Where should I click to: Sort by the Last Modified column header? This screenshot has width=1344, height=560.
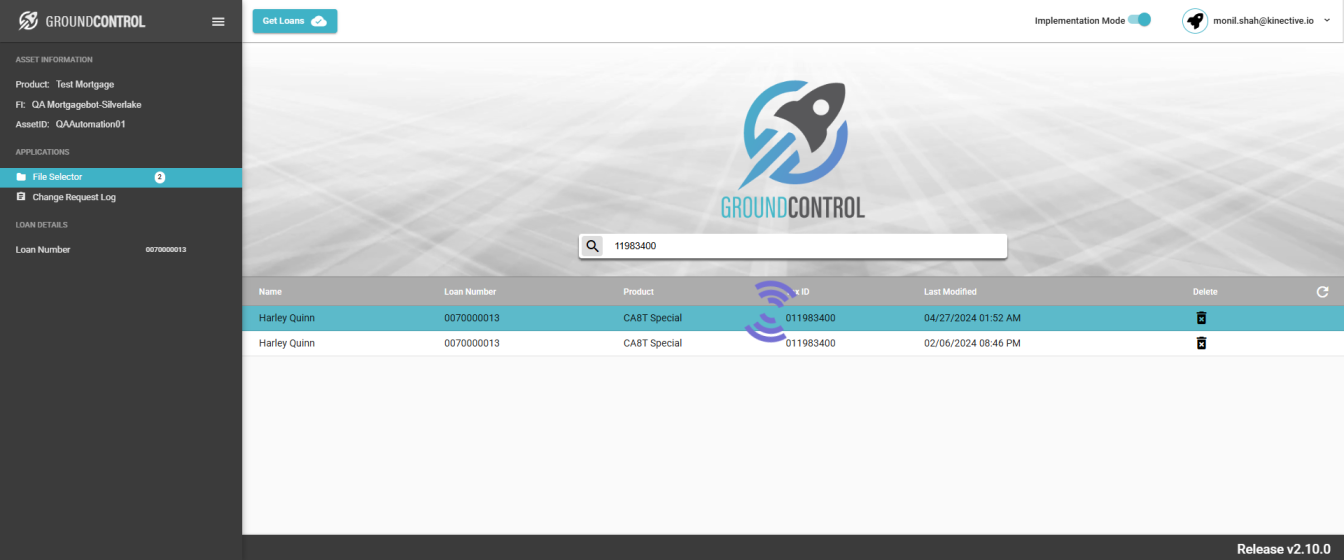950,292
